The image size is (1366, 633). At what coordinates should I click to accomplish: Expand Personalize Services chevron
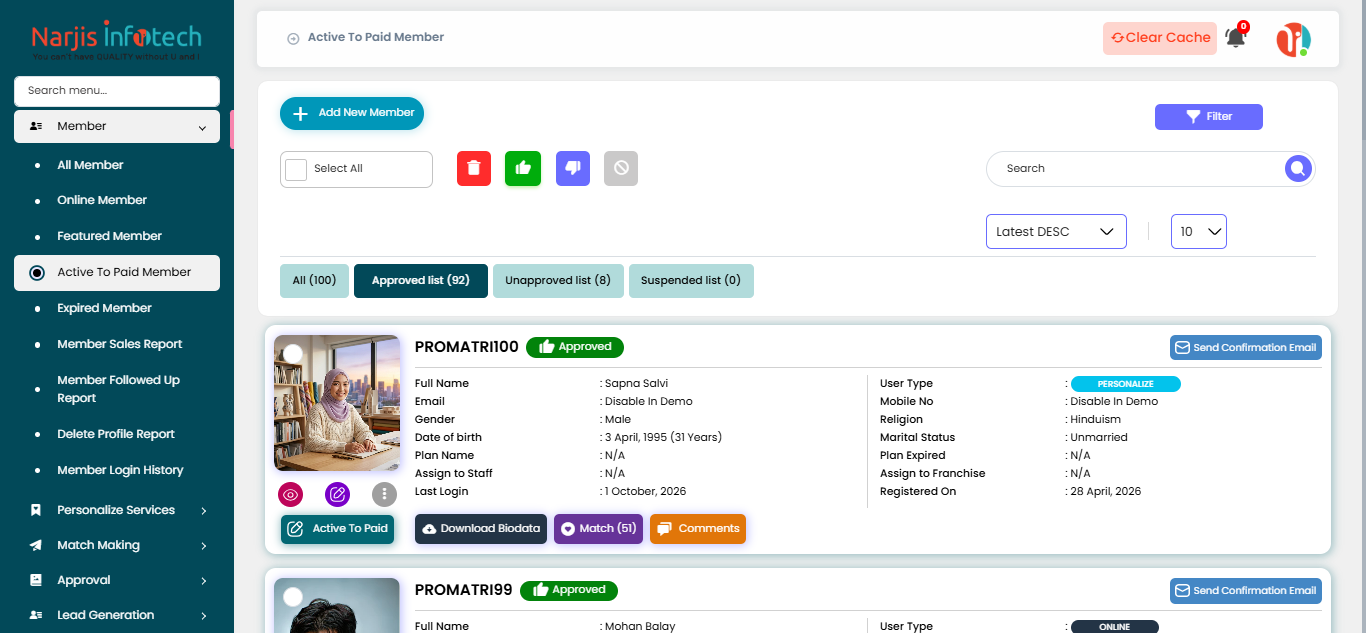click(x=204, y=511)
